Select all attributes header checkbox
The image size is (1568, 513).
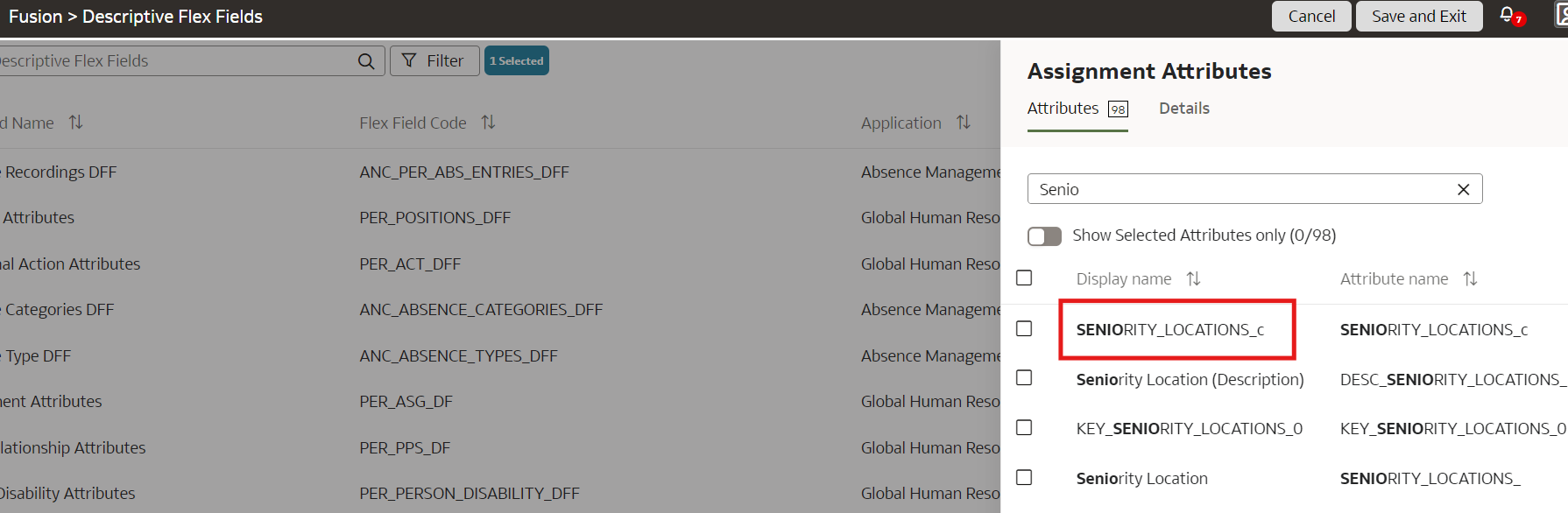coord(1024,278)
